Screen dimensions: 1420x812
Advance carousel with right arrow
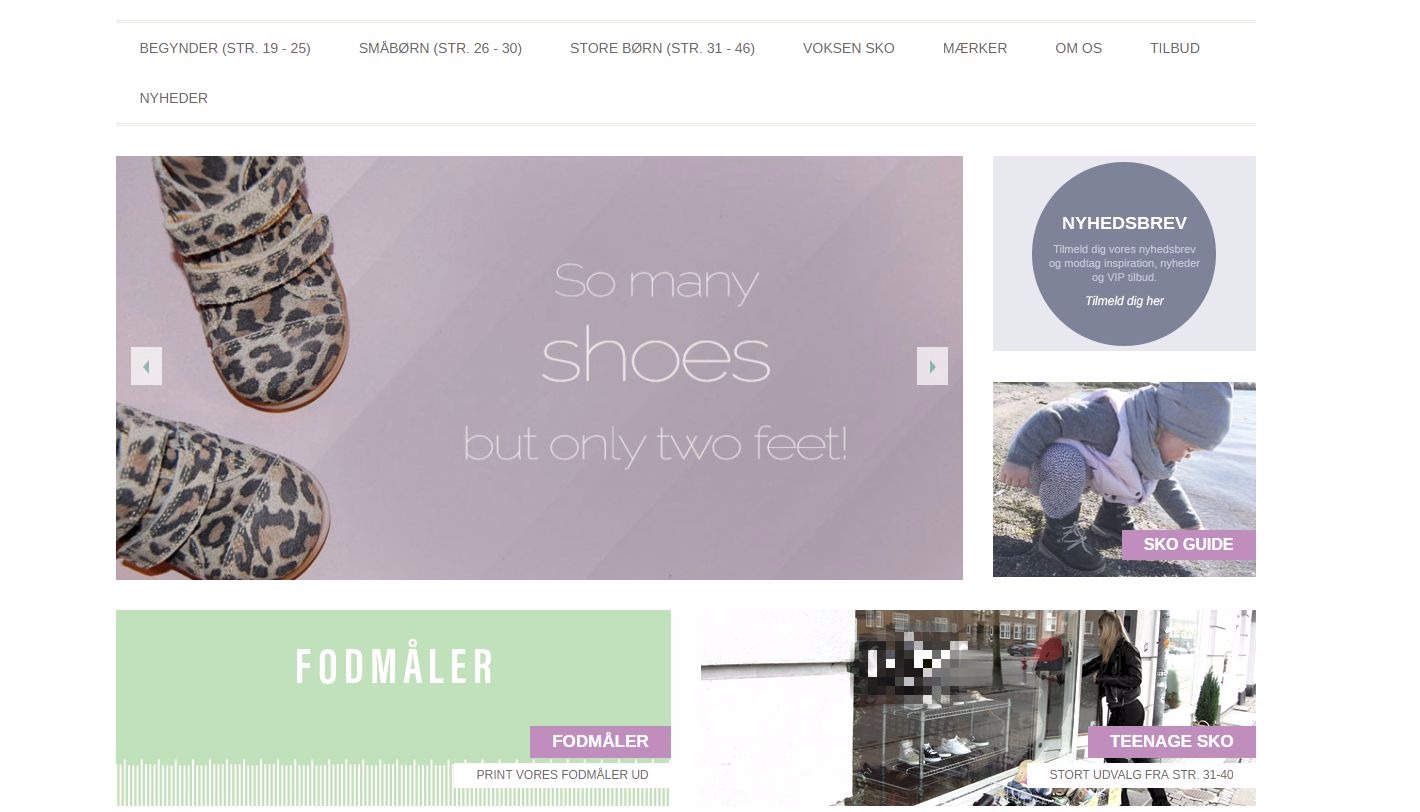click(x=932, y=366)
